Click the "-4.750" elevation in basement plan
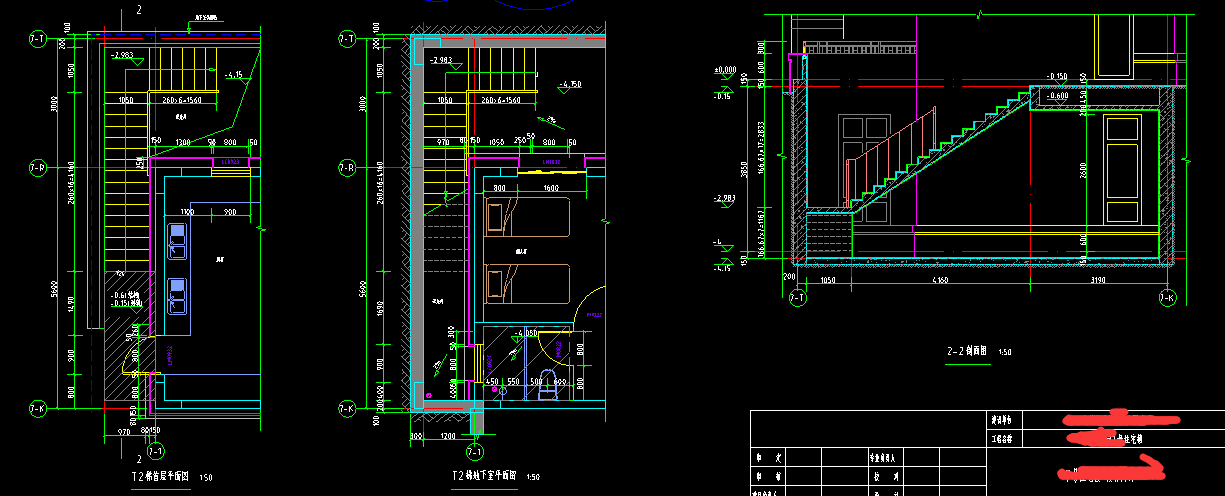The image size is (1225, 496). click(x=571, y=85)
